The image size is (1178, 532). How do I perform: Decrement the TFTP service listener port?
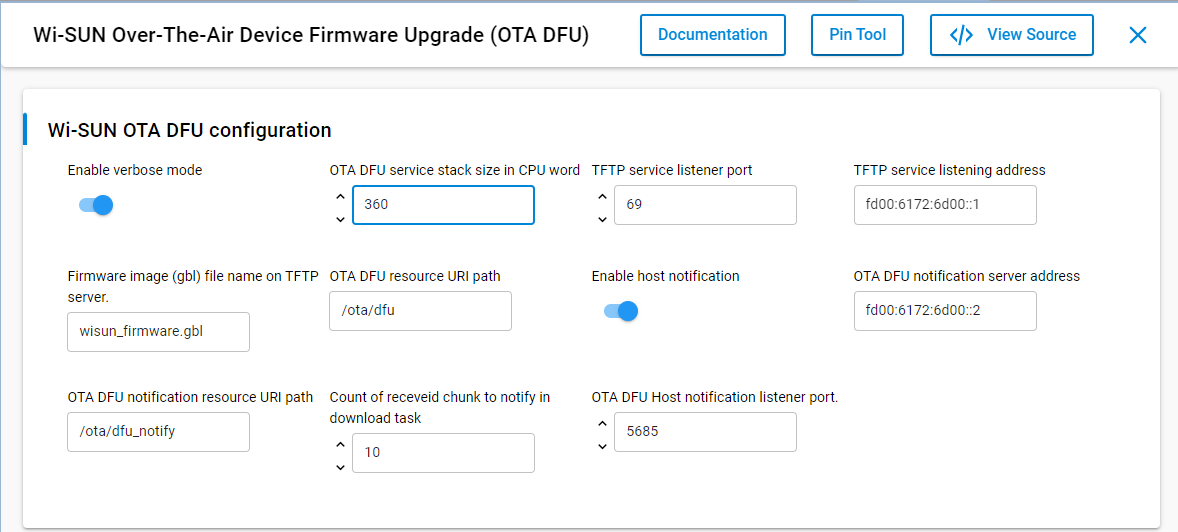[601, 219]
